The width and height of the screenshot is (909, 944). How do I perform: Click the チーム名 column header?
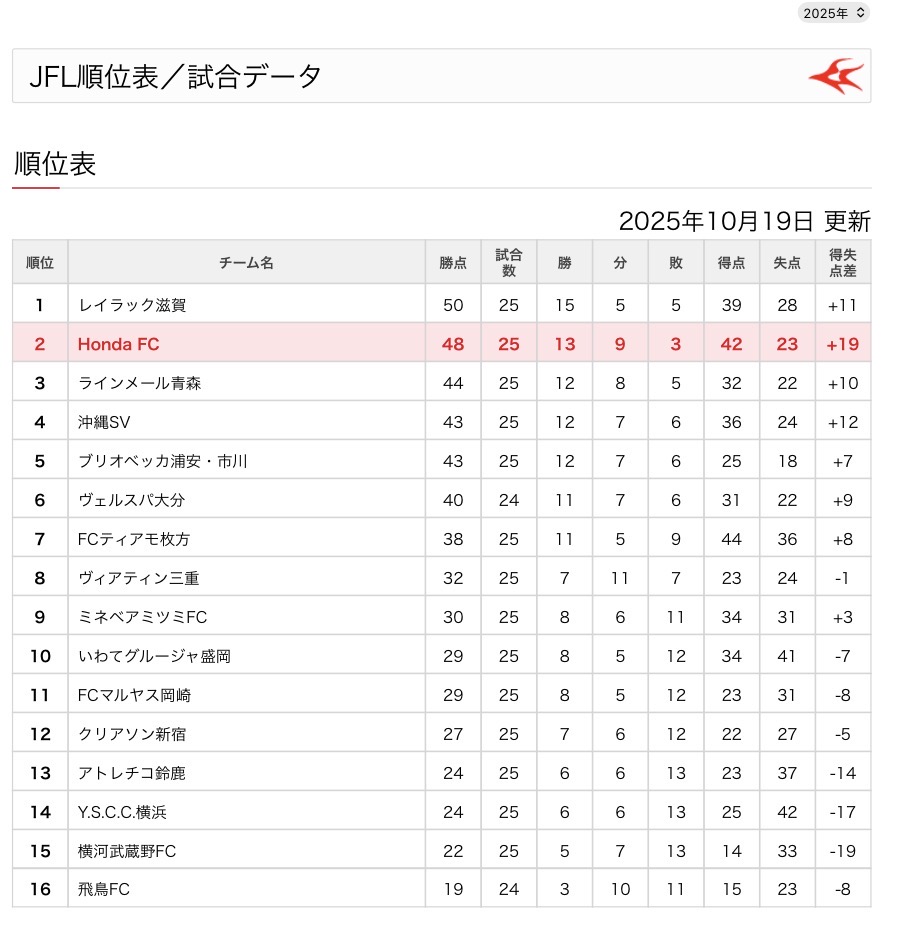pos(246,263)
